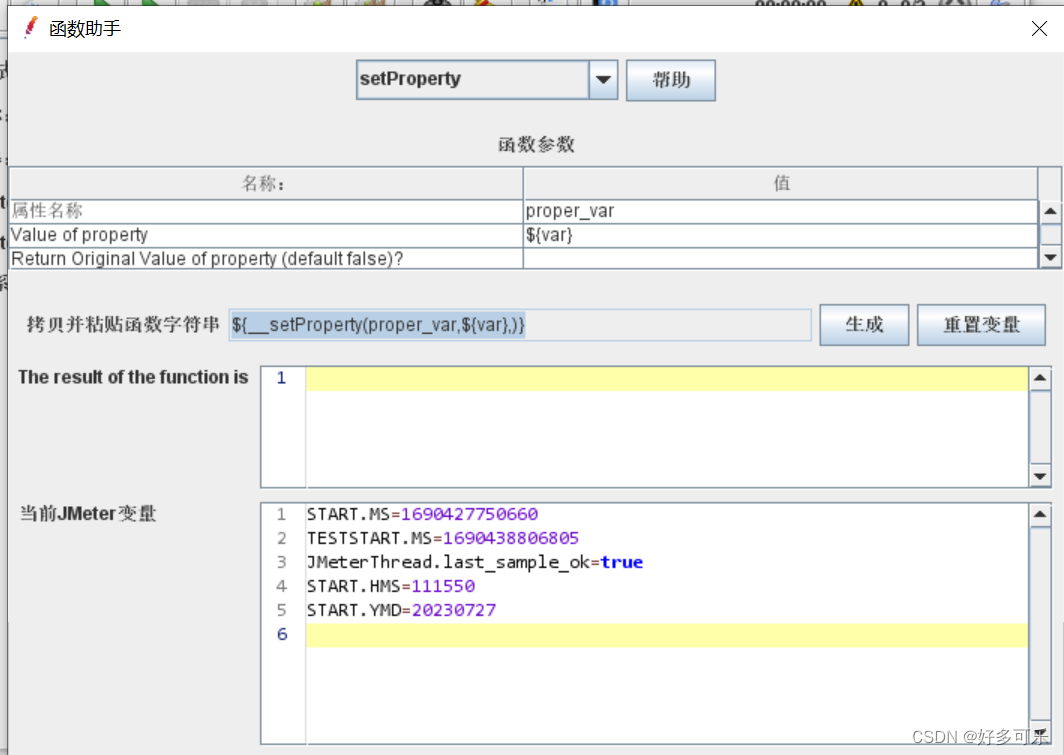Close the 函数助手 dialog window

[1039, 28]
